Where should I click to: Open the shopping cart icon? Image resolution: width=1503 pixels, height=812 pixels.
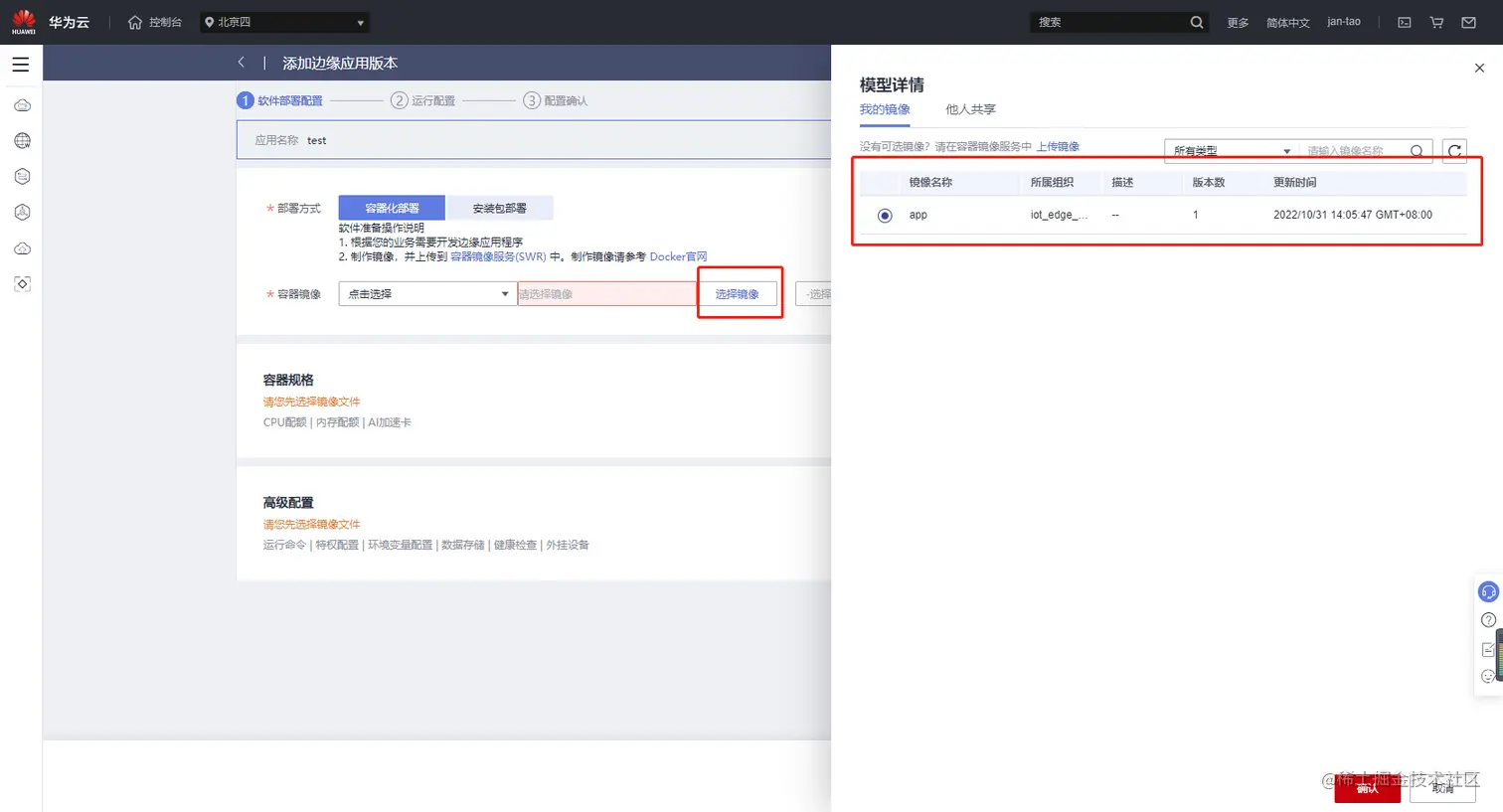(1436, 22)
